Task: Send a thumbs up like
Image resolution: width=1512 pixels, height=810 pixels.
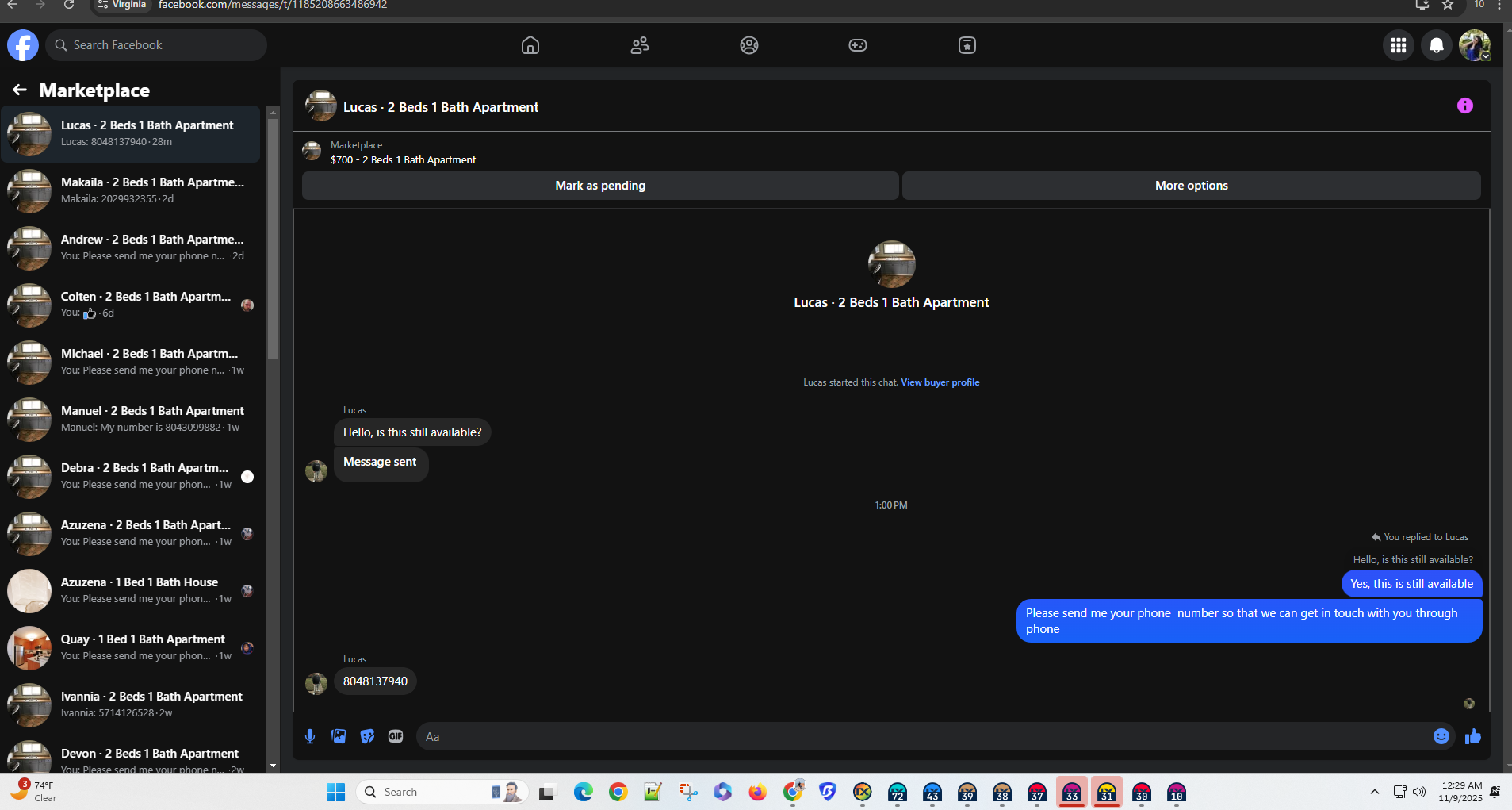Action: pyautogui.click(x=1473, y=736)
